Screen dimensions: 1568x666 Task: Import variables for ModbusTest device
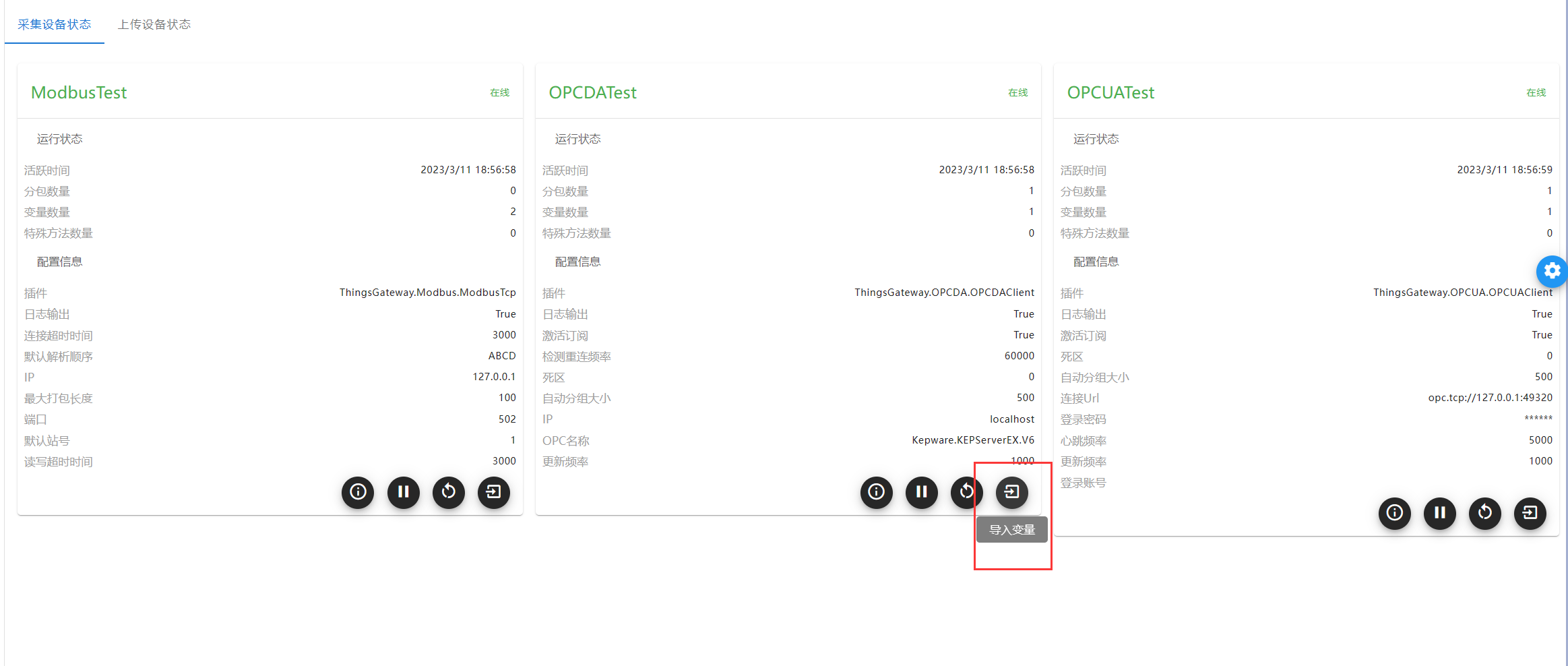pyautogui.click(x=493, y=492)
